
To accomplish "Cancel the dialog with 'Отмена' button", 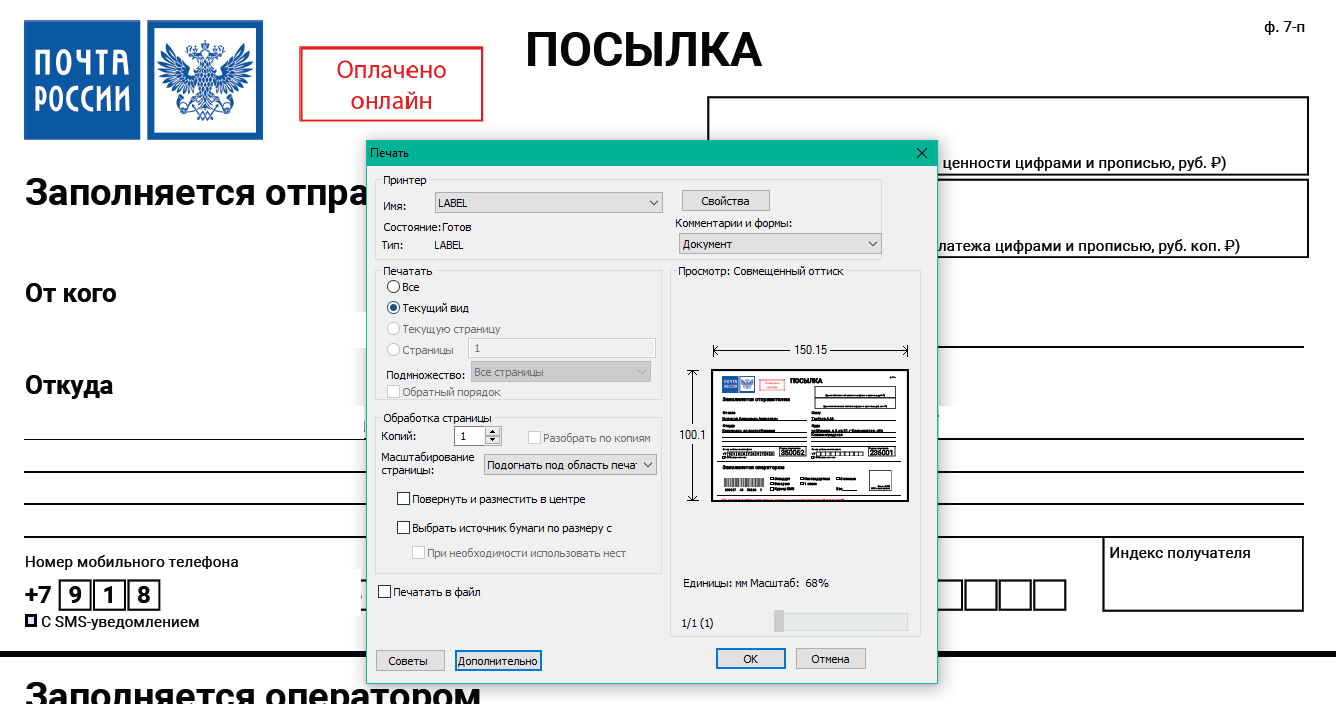I will [830, 659].
